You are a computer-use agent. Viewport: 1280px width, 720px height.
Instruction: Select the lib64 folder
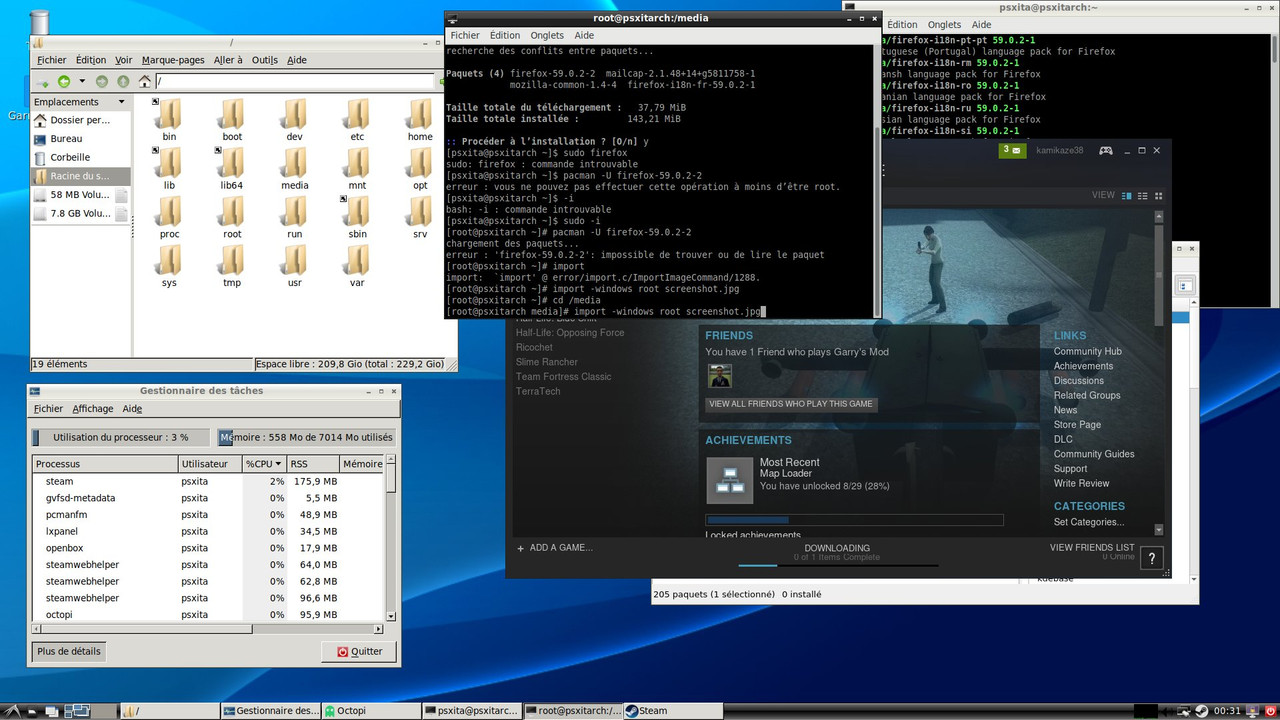tap(232, 168)
